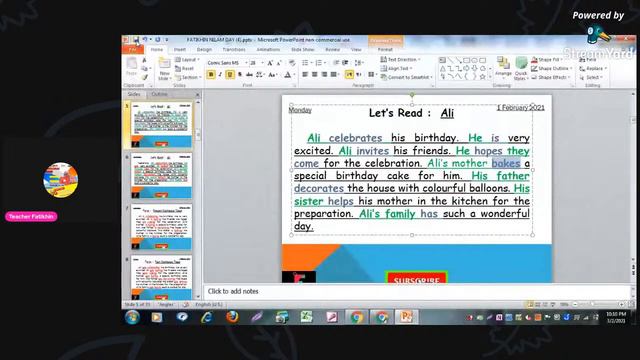Click the Replace button in Editing group

594,69
